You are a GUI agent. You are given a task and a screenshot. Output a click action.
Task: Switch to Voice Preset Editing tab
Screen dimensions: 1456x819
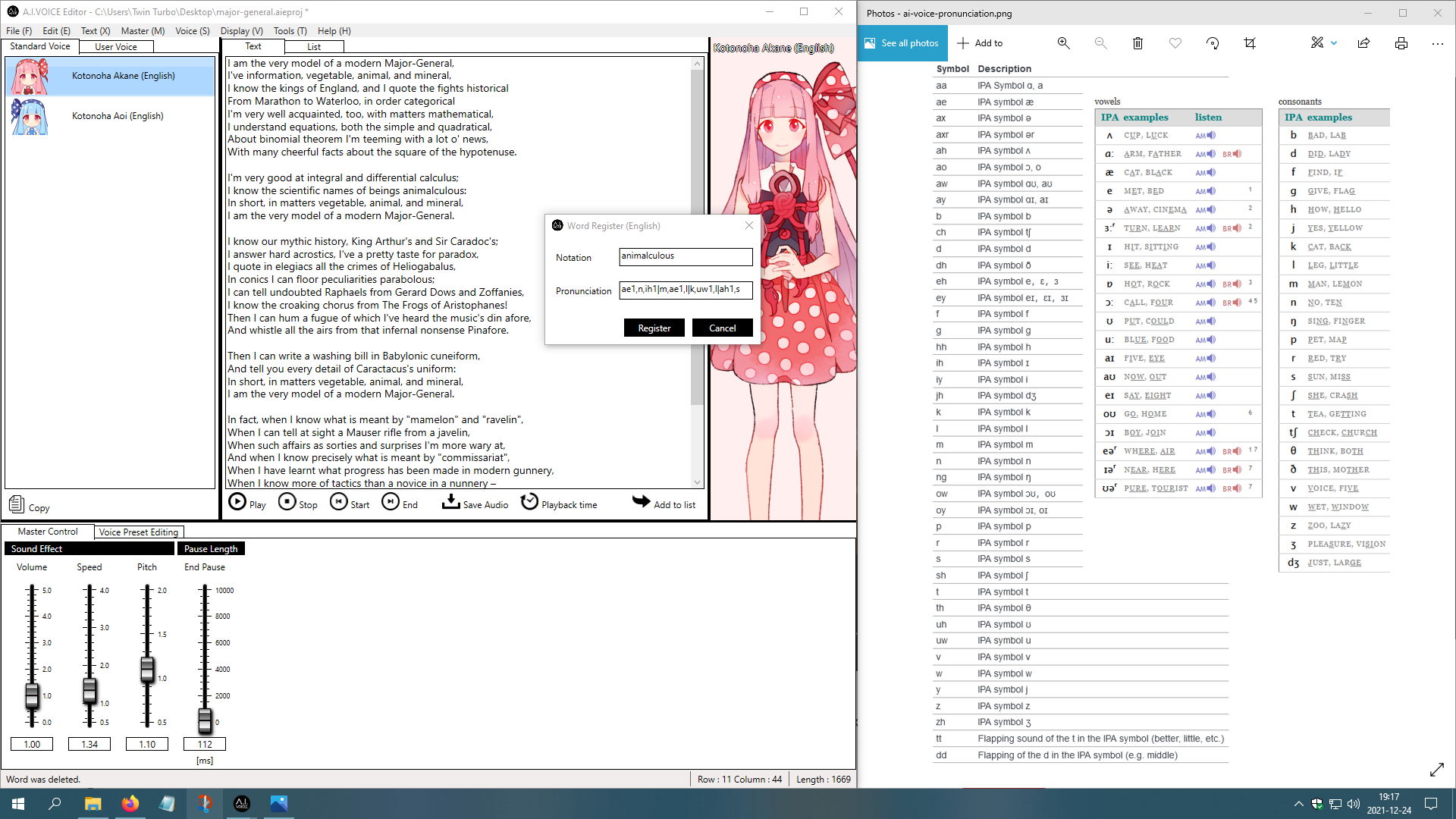(x=139, y=532)
